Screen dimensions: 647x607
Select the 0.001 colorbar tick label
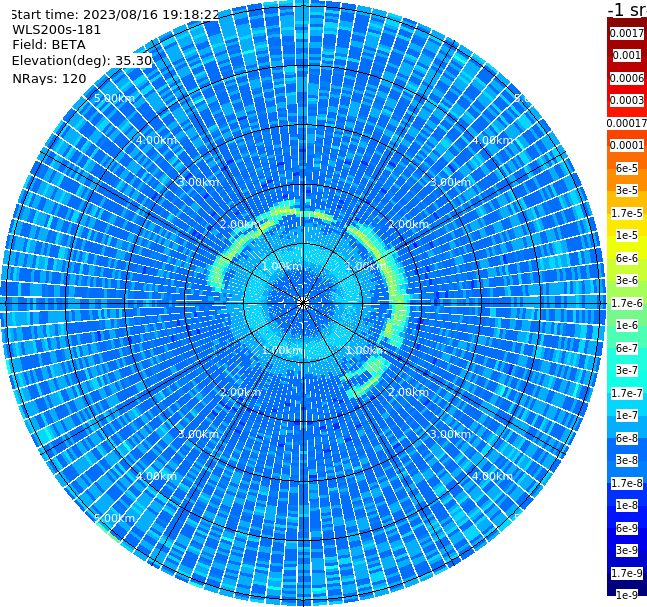(x=627, y=55)
